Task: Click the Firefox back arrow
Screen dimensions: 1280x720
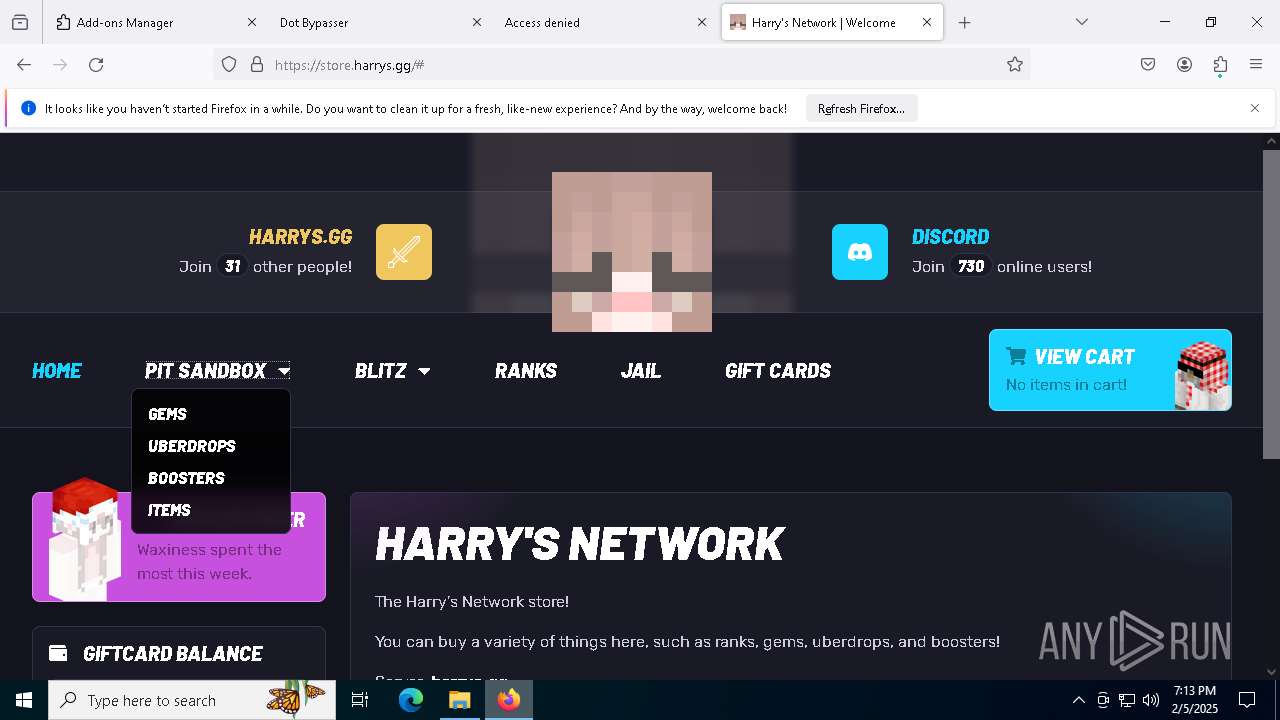Action: coord(24,64)
